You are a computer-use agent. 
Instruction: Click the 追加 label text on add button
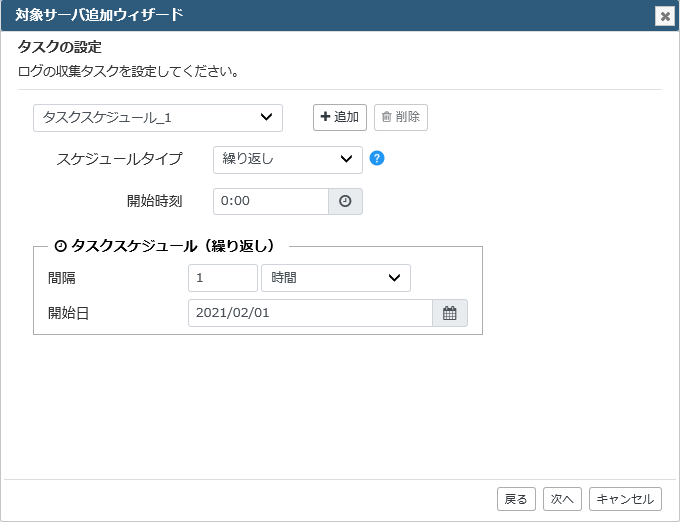(x=346, y=117)
